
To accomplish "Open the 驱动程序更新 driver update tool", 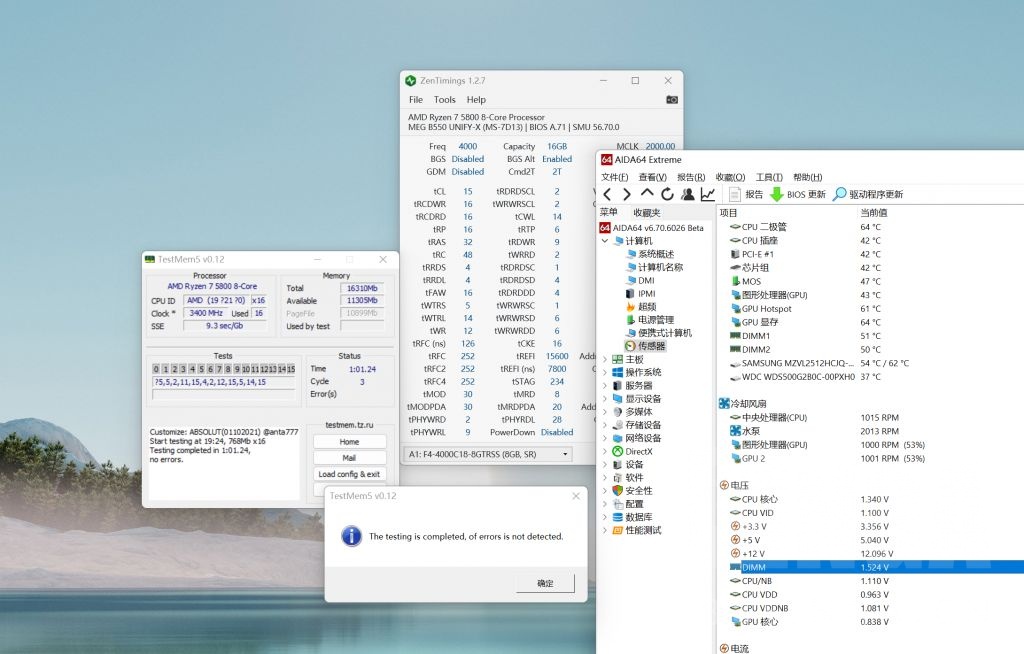I will pyautogui.click(x=868, y=194).
